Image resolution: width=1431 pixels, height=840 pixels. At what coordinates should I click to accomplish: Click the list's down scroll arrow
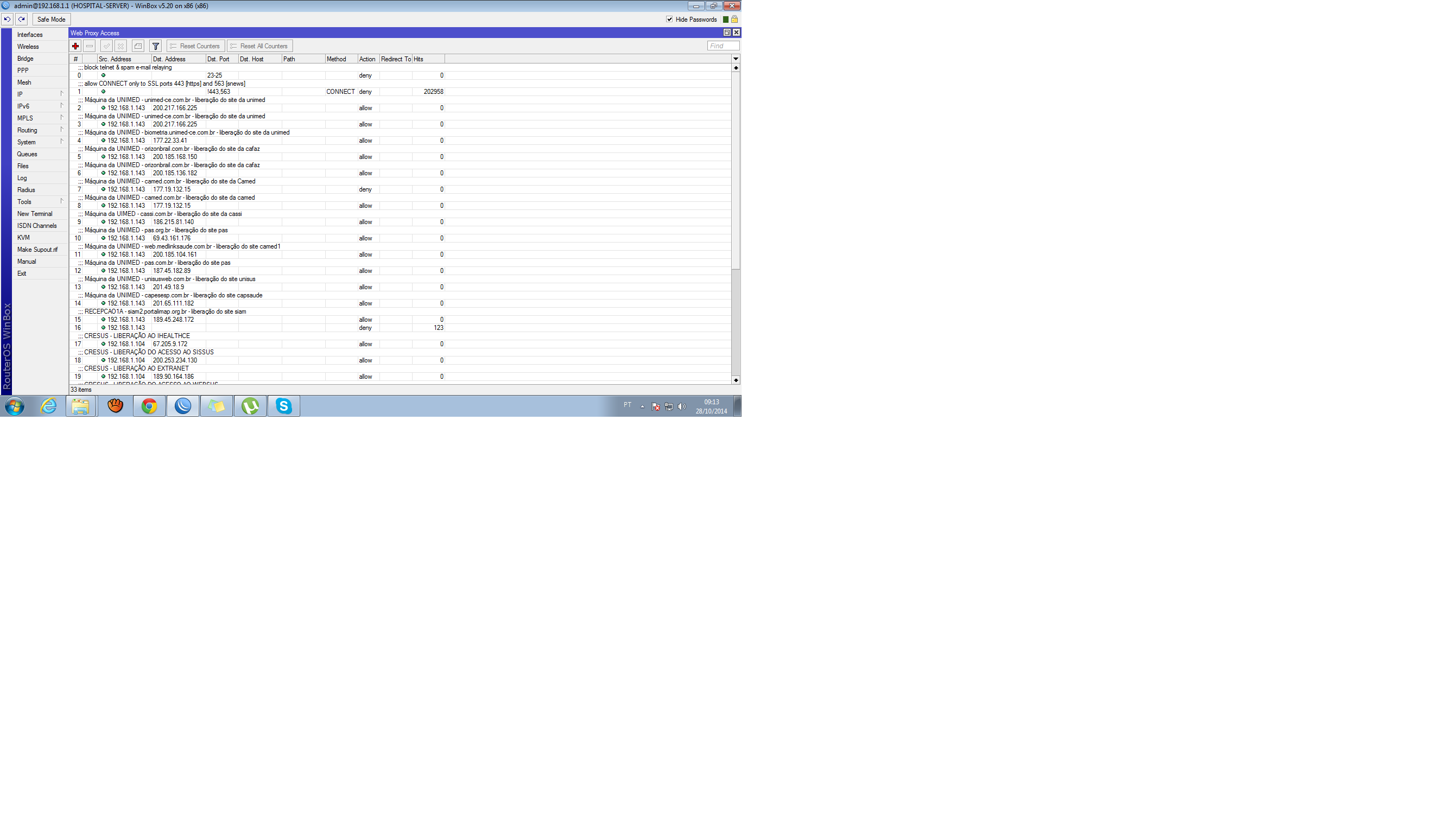click(x=736, y=380)
